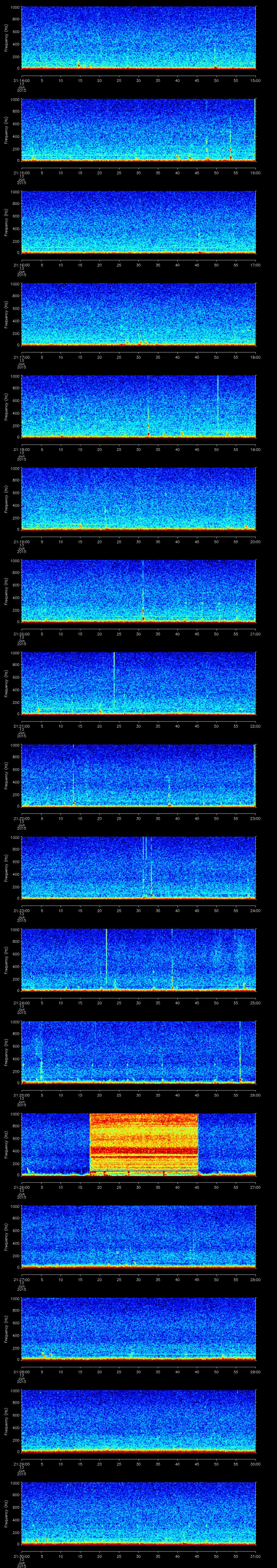Select the 23:00 end time label
This screenshot has height=1568, width=277.
tap(255, 818)
